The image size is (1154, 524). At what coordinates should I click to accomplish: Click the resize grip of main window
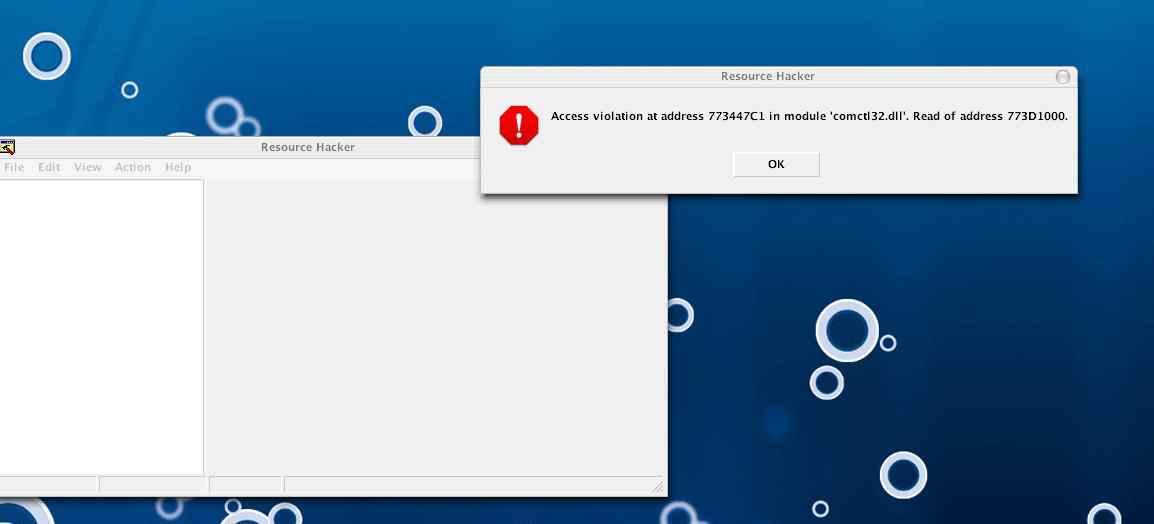[x=657, y=486]
